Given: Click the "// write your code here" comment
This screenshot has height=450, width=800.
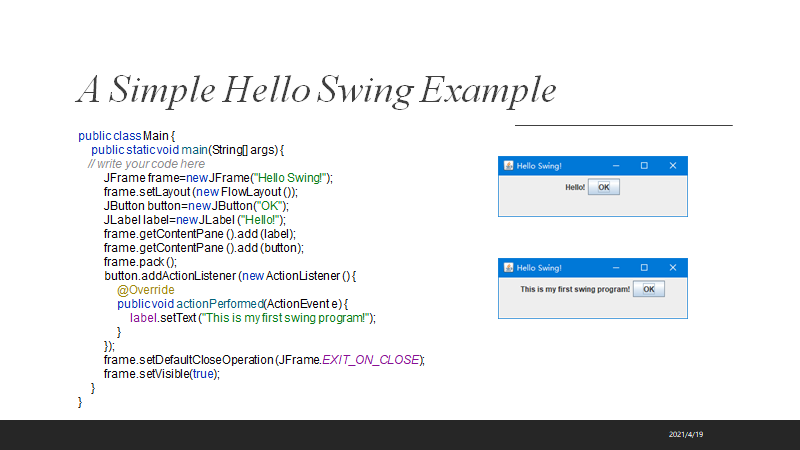Looking at the screenshot, I should coord(146,164).
